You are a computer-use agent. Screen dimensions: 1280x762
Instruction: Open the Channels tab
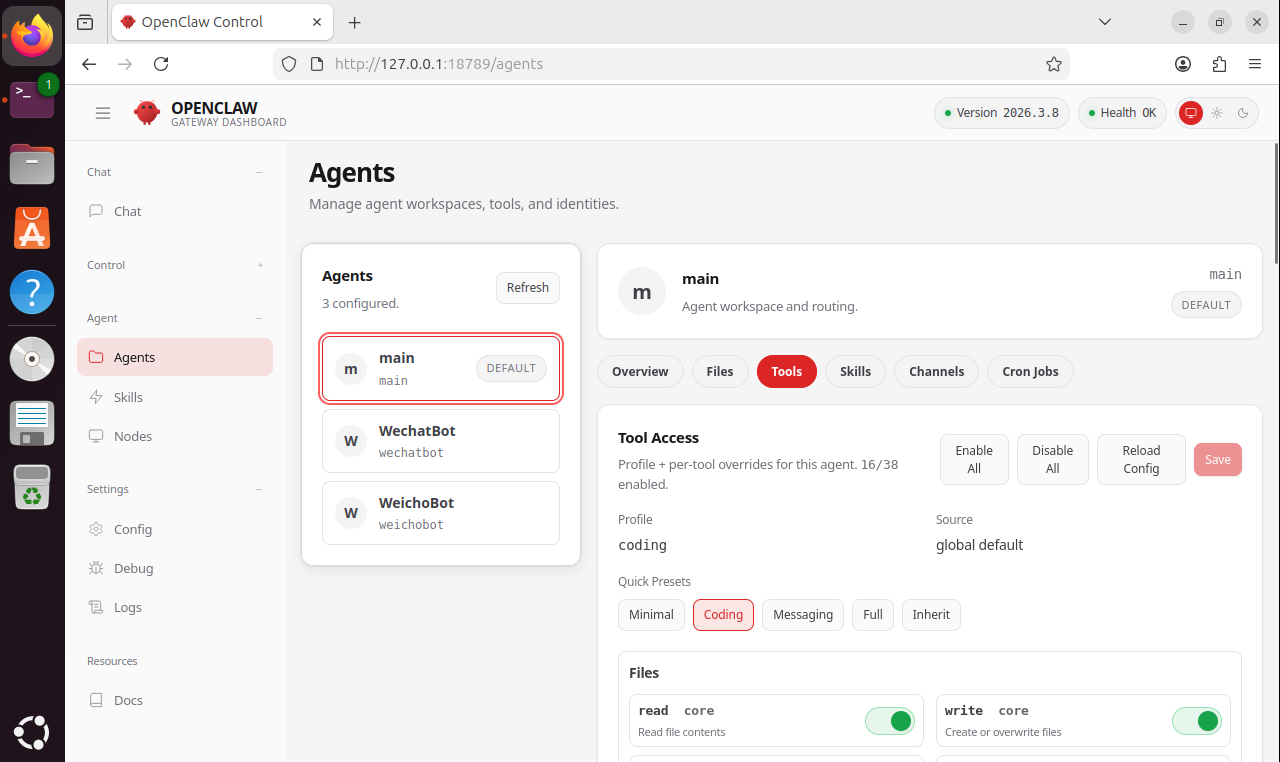(x=937, y=371)
